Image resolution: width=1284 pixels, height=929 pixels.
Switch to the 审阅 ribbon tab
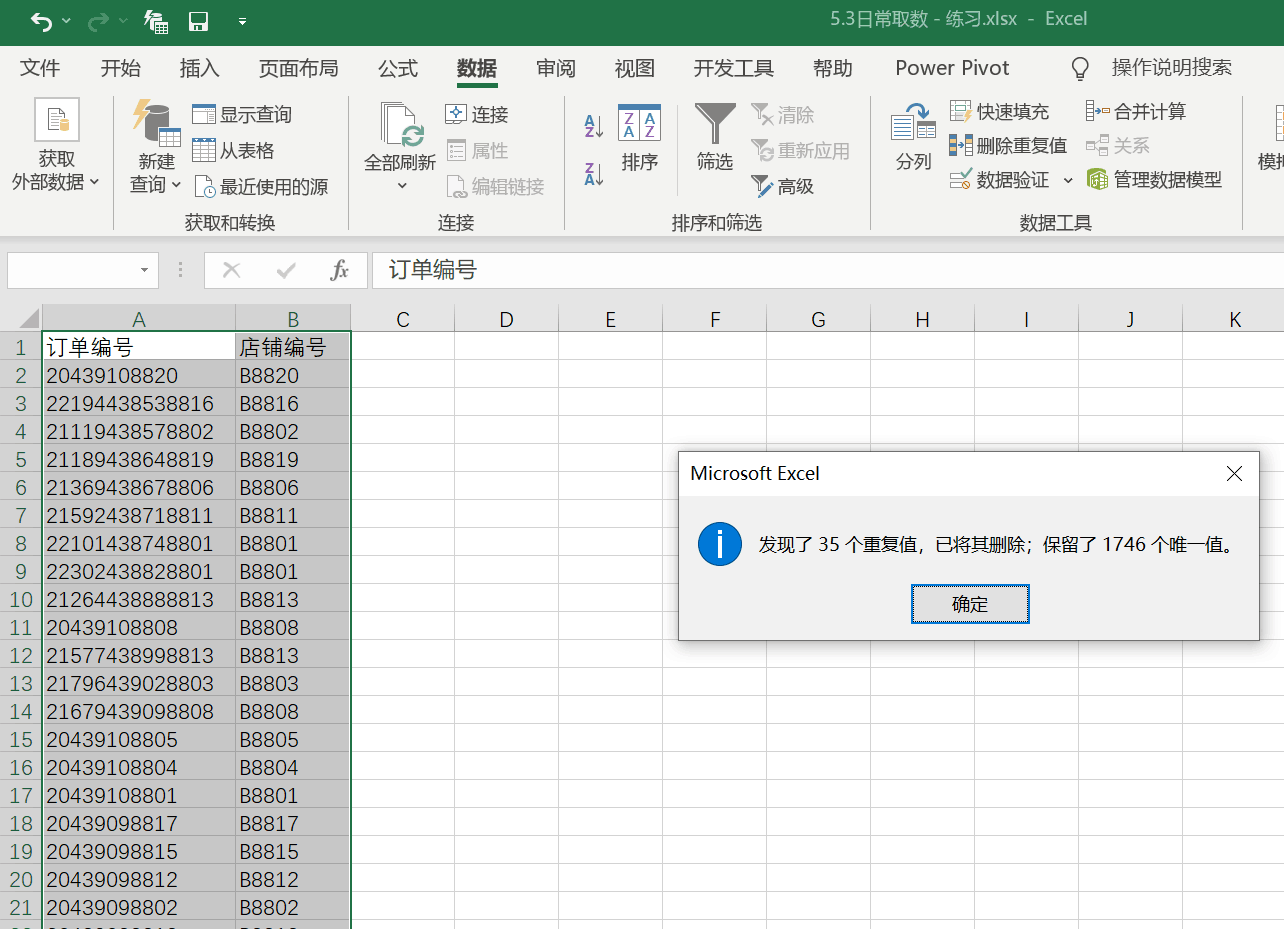(x=556, y=68)
